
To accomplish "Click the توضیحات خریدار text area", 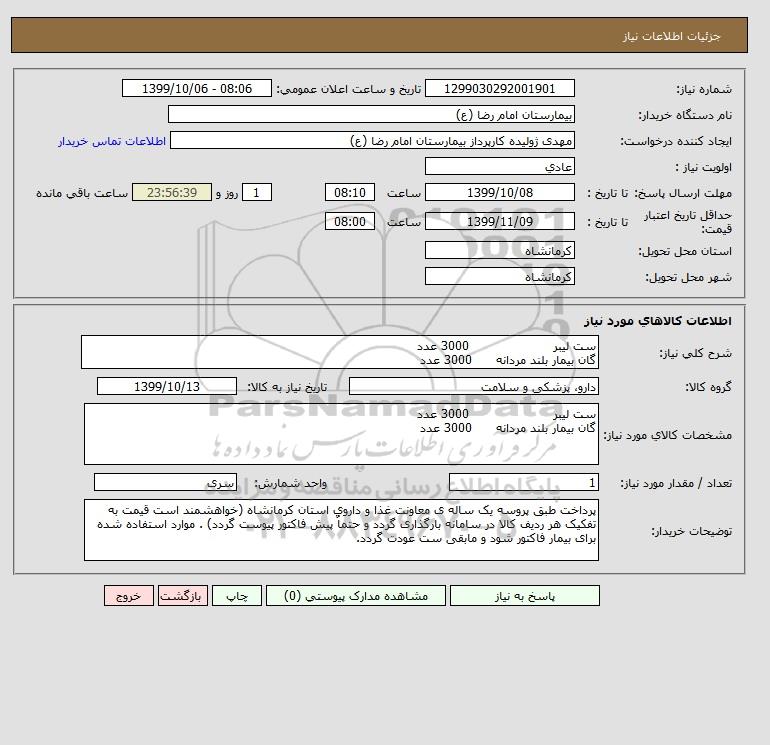I will click(x=341, y=530).
